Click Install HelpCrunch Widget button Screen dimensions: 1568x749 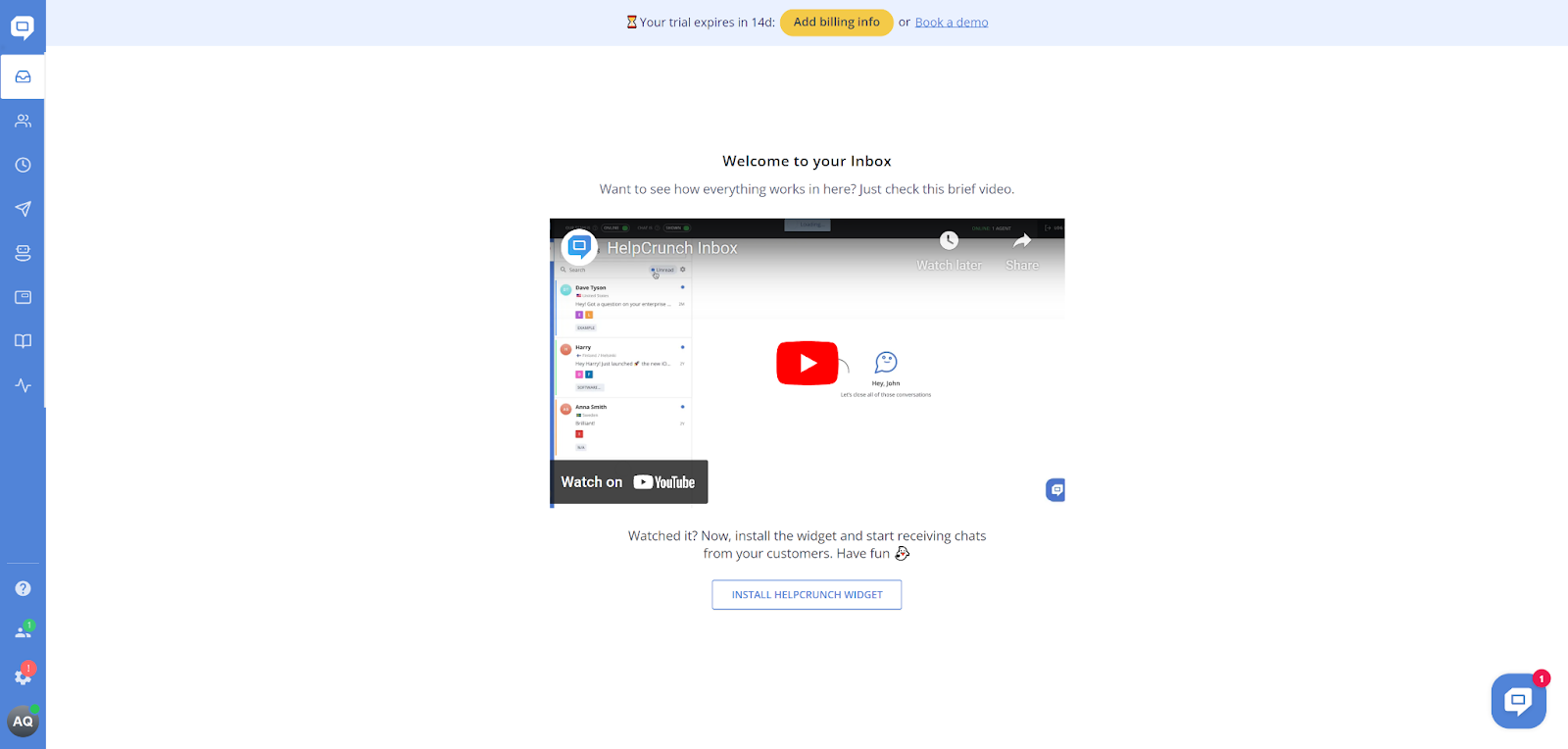(807, 595)
